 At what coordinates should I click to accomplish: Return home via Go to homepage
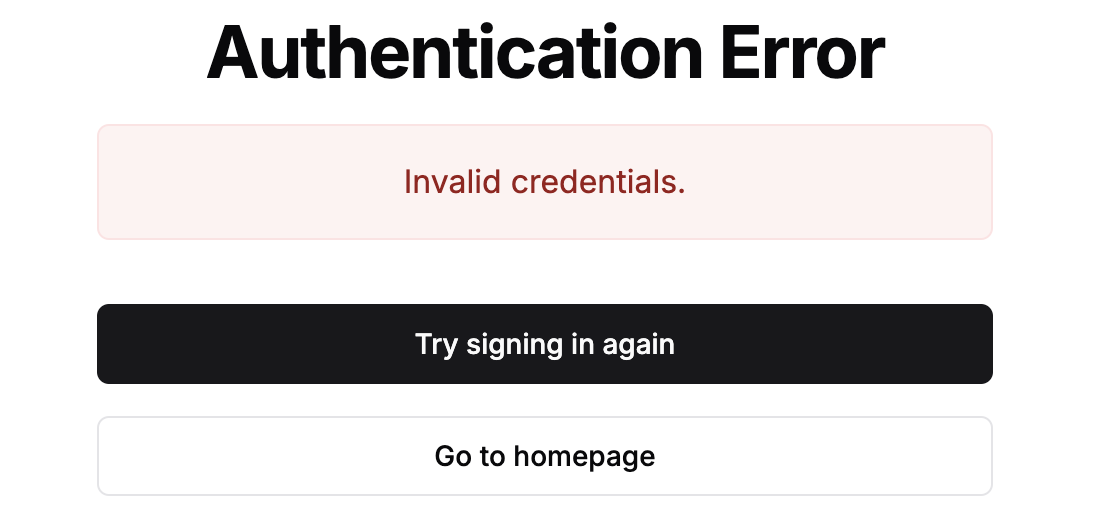545,456
